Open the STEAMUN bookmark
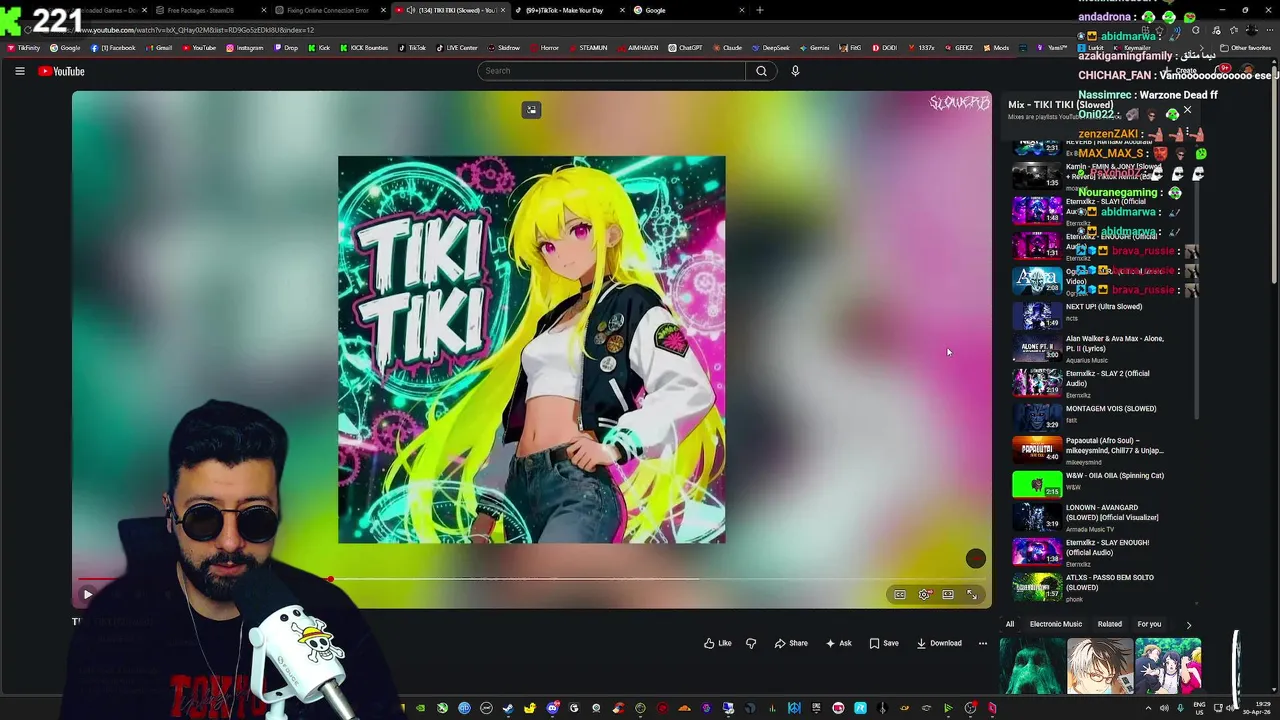Image resolution: width=1280 pixels, height=720 pixels. (x=588, y=48)
